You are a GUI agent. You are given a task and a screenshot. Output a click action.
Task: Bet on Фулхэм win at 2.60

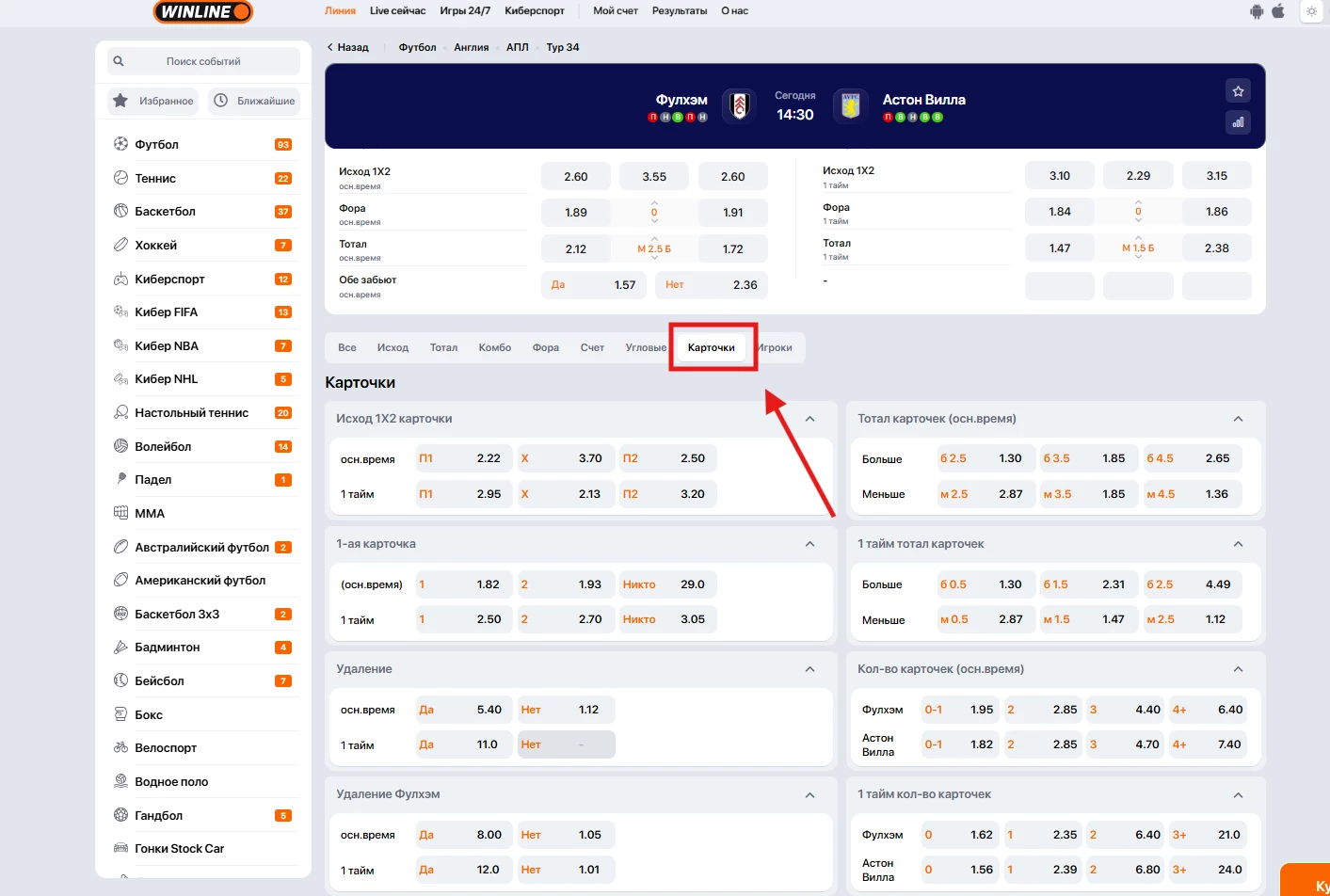(x=576, y=176)
